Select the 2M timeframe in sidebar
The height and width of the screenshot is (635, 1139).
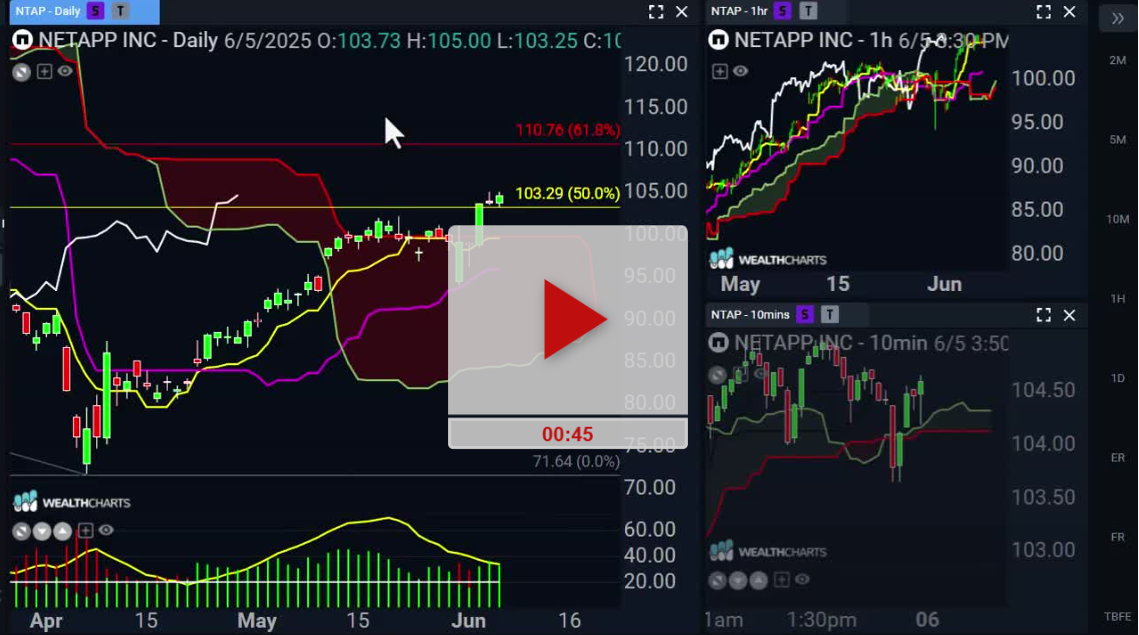(1117, 60)
